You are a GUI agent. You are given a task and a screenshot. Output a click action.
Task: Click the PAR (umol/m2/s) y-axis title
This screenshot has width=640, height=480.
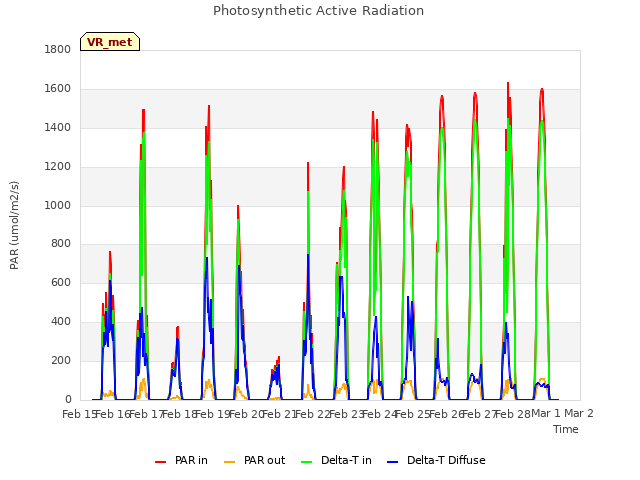[14, 225]
